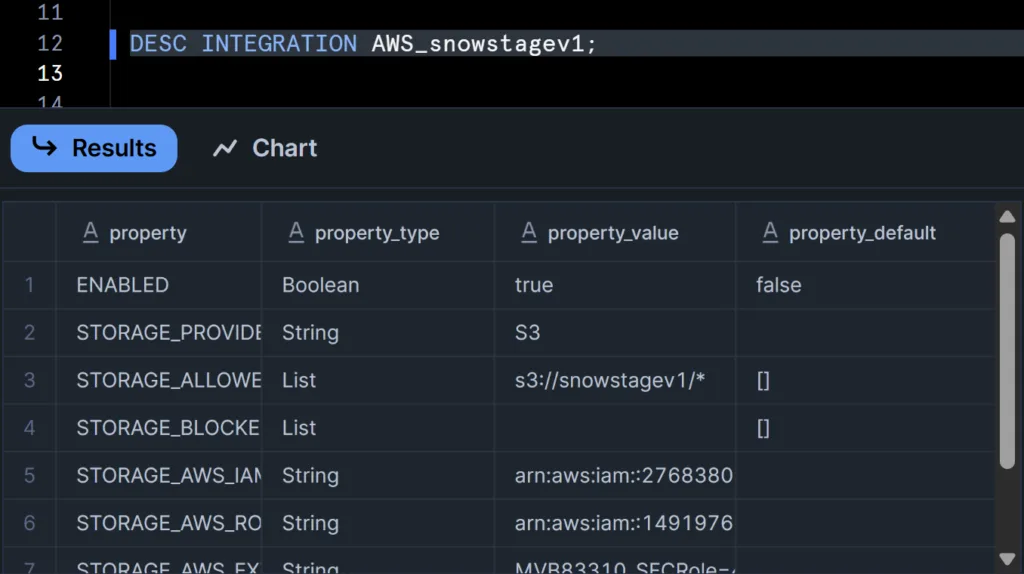Select the List type cell in row 4

point(378,428)
